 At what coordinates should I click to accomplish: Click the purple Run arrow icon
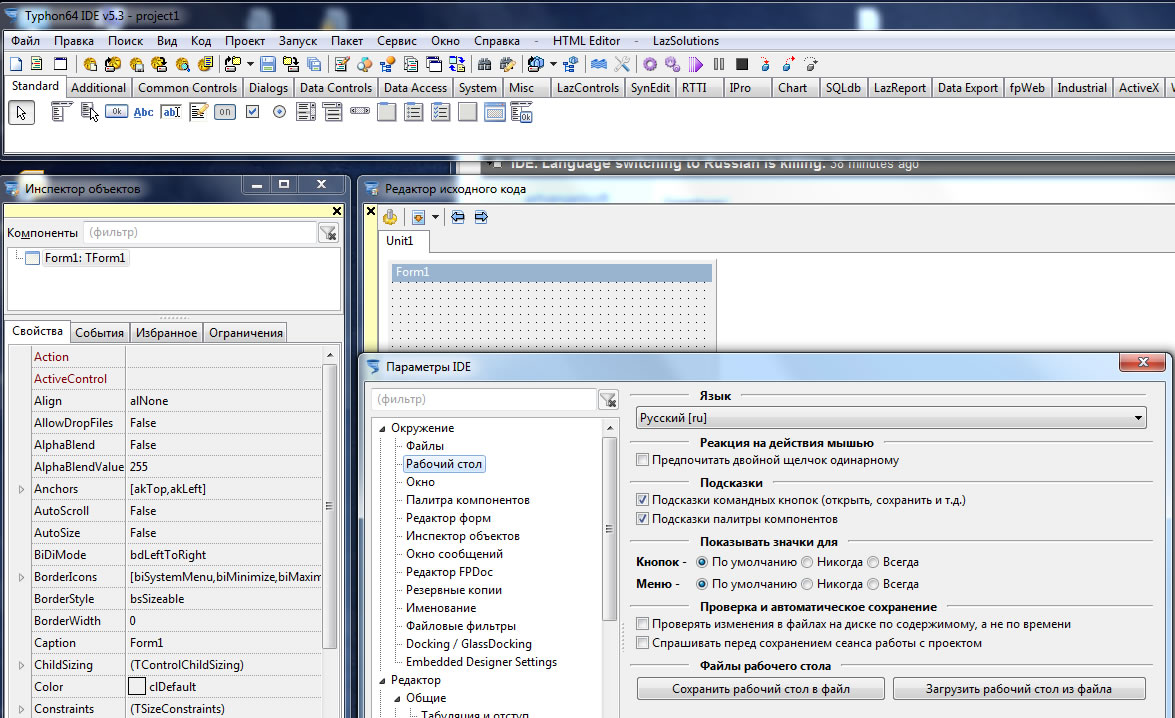[x=695, y=64]
